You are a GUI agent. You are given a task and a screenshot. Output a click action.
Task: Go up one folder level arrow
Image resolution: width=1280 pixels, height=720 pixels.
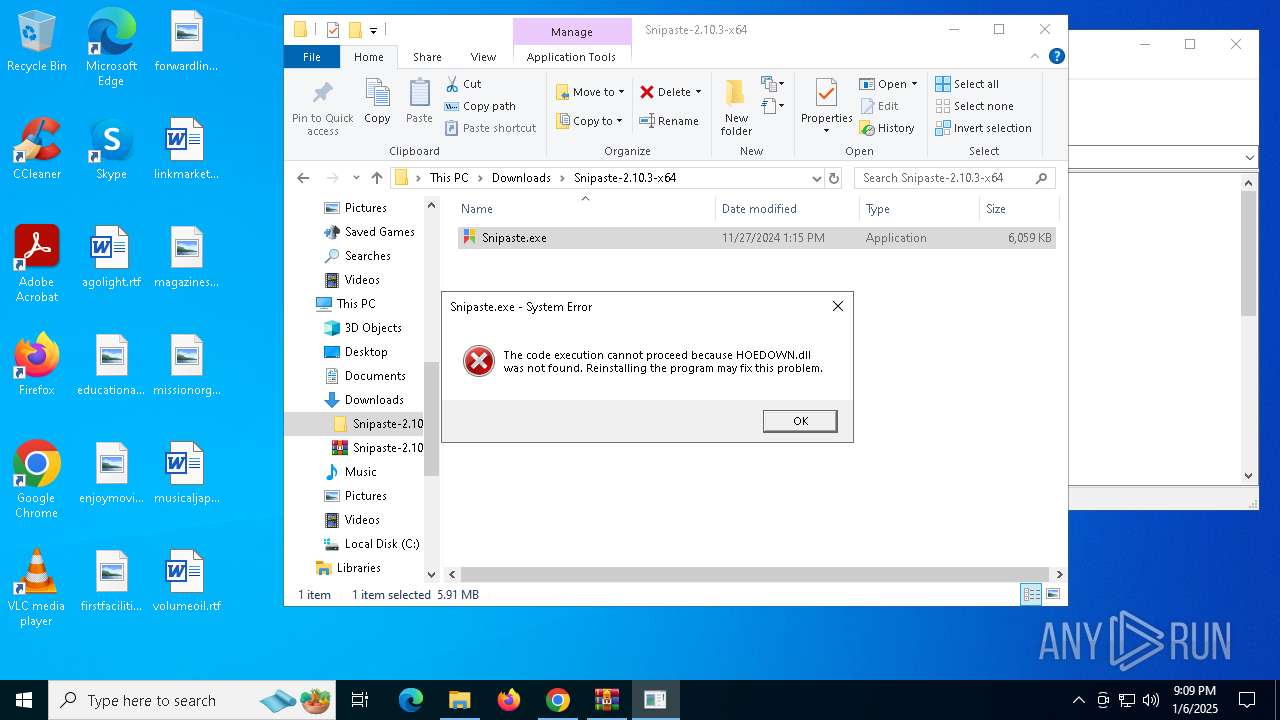pyautogui.click(x=376, y=178)
